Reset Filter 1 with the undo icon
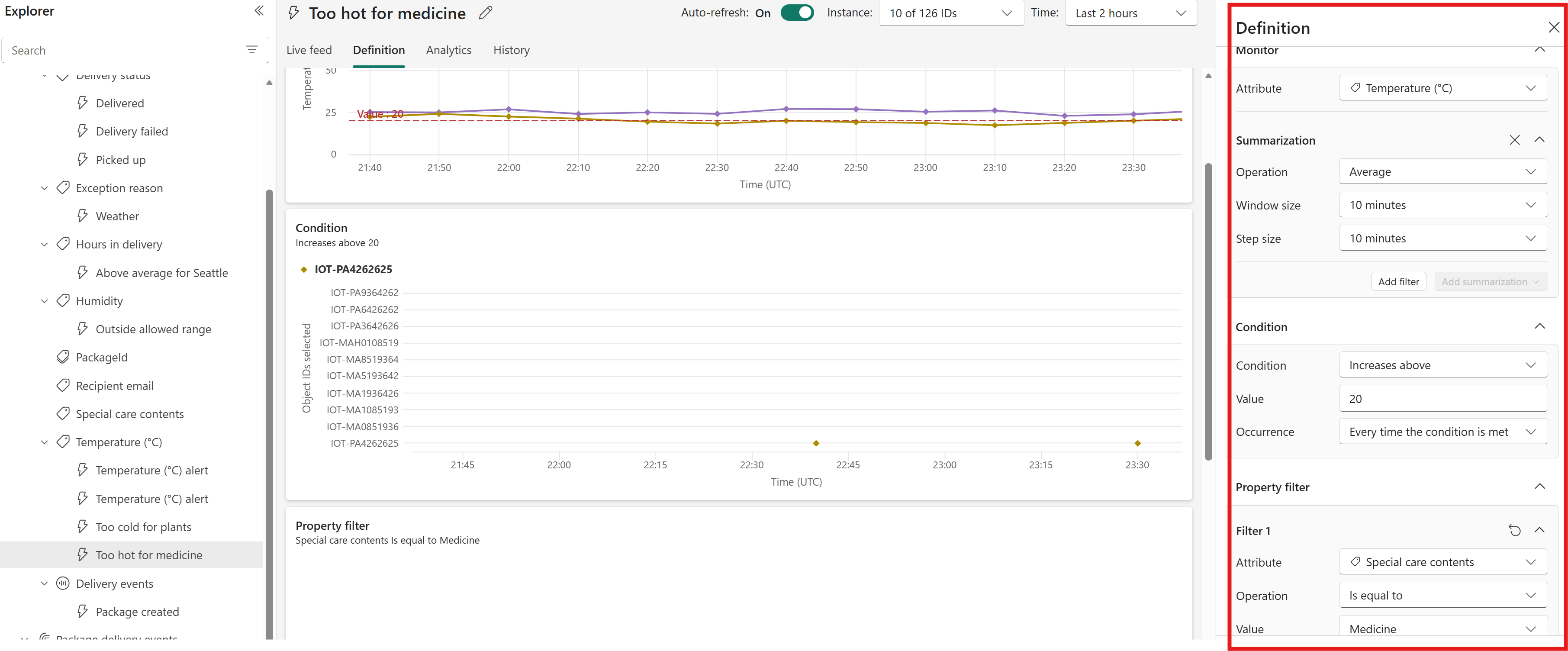The image size is (1568, 651). (1514, 530)
